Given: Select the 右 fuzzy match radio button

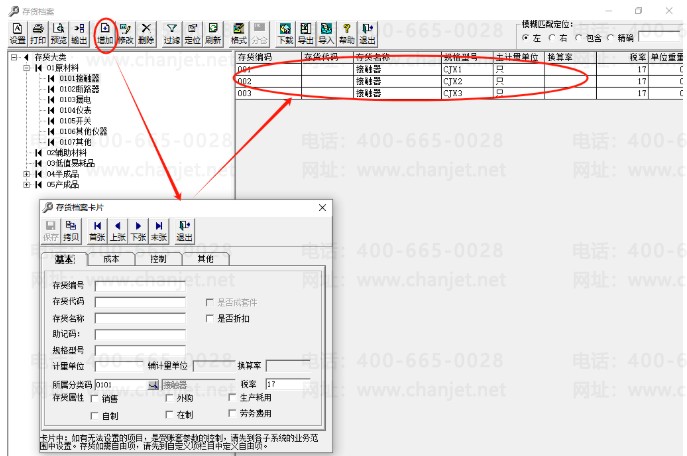Looking at the screenshot, I should point(552,38).
